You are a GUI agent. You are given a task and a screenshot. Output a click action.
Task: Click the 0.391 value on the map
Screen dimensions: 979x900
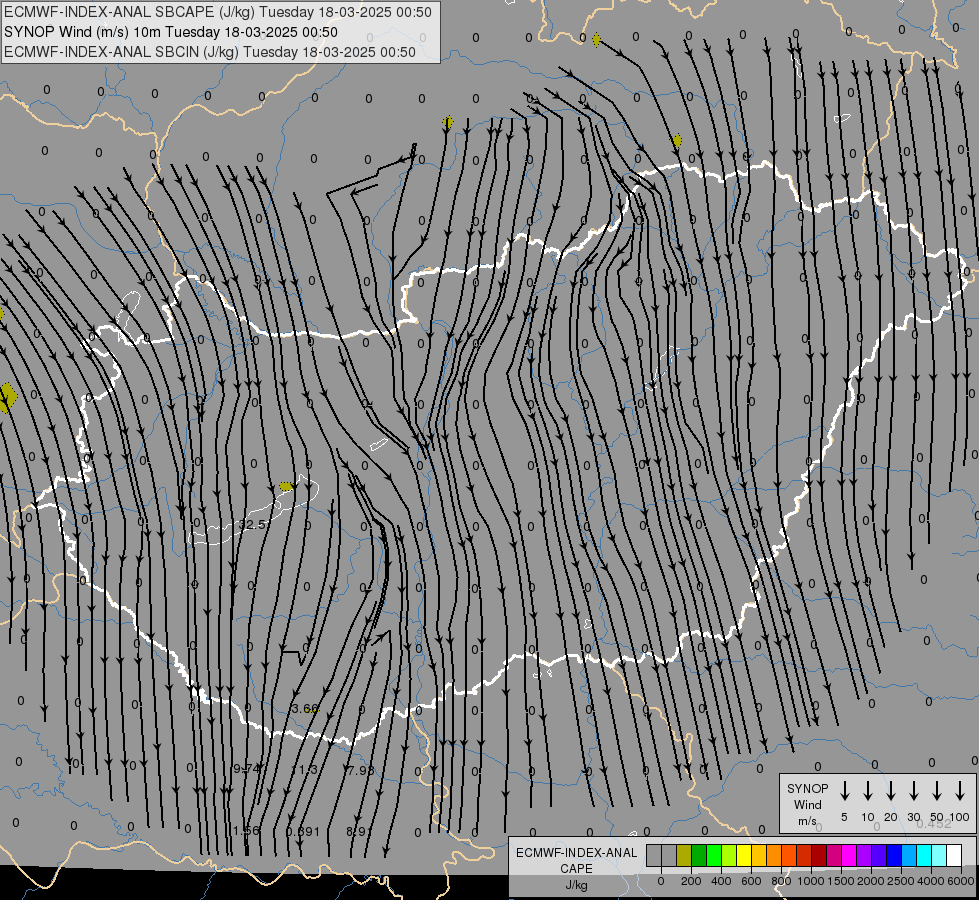(x=303, y=832)
